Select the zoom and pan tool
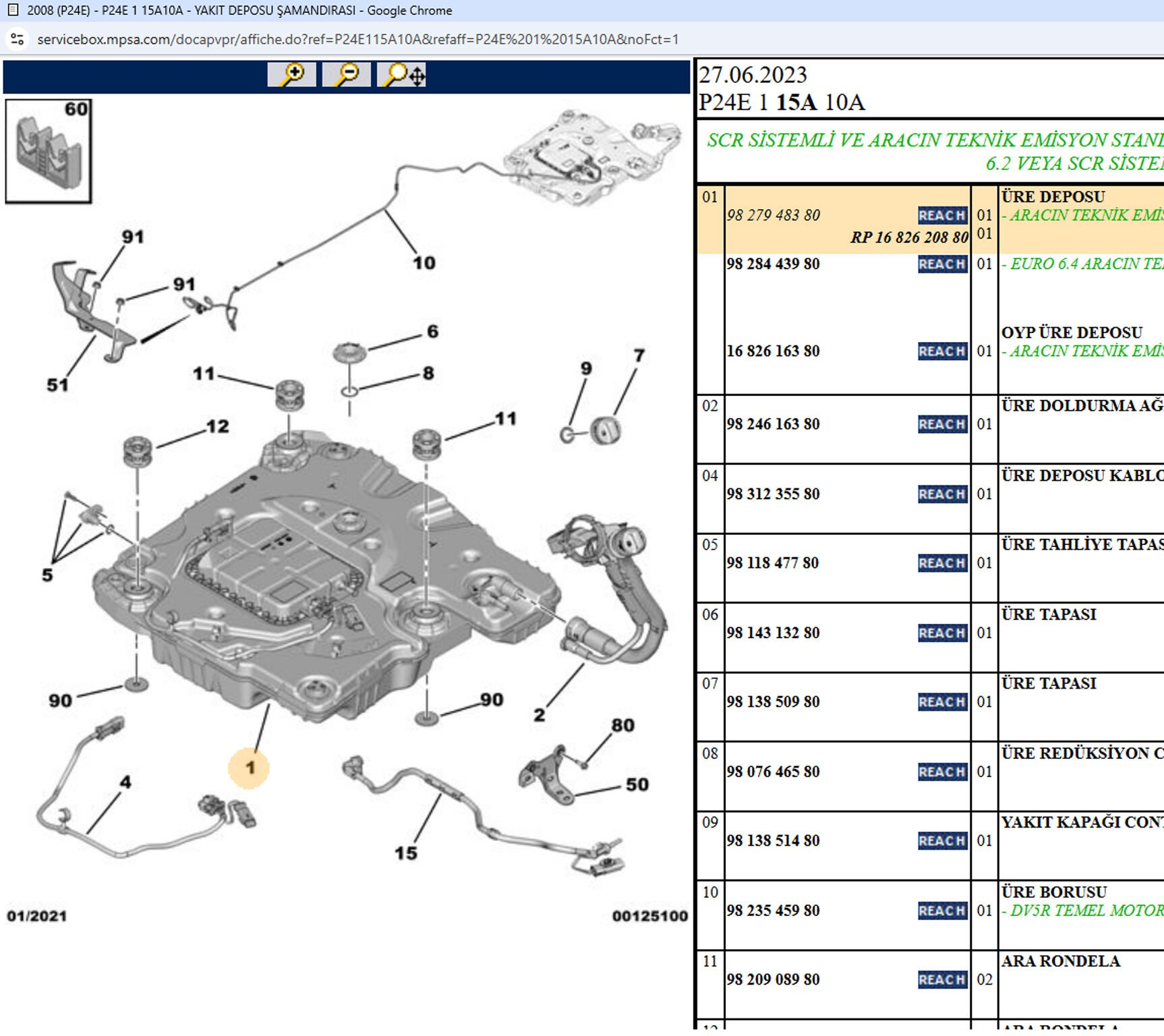The image size is (1164, 1036). click(x=402, y=74)
